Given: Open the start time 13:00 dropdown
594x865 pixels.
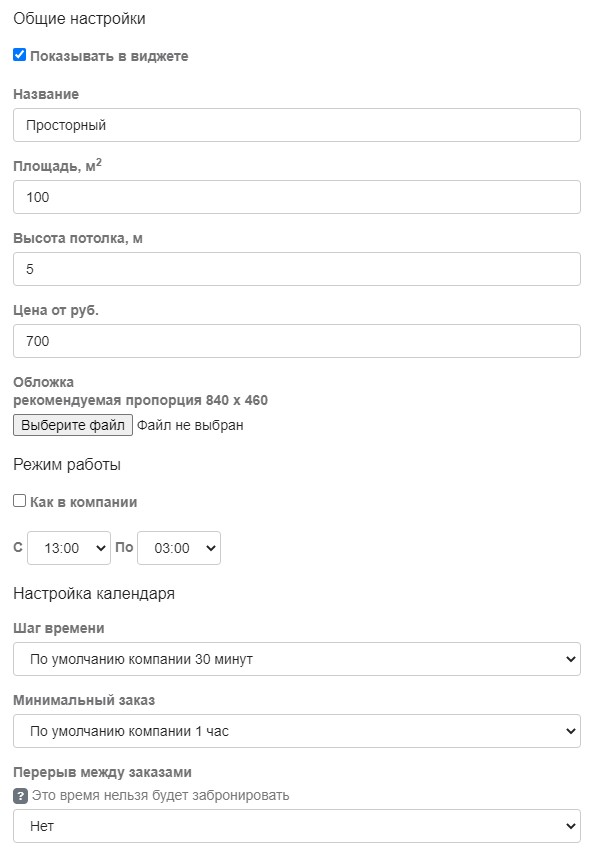Looking at the screenshot, I should point(69,548).
